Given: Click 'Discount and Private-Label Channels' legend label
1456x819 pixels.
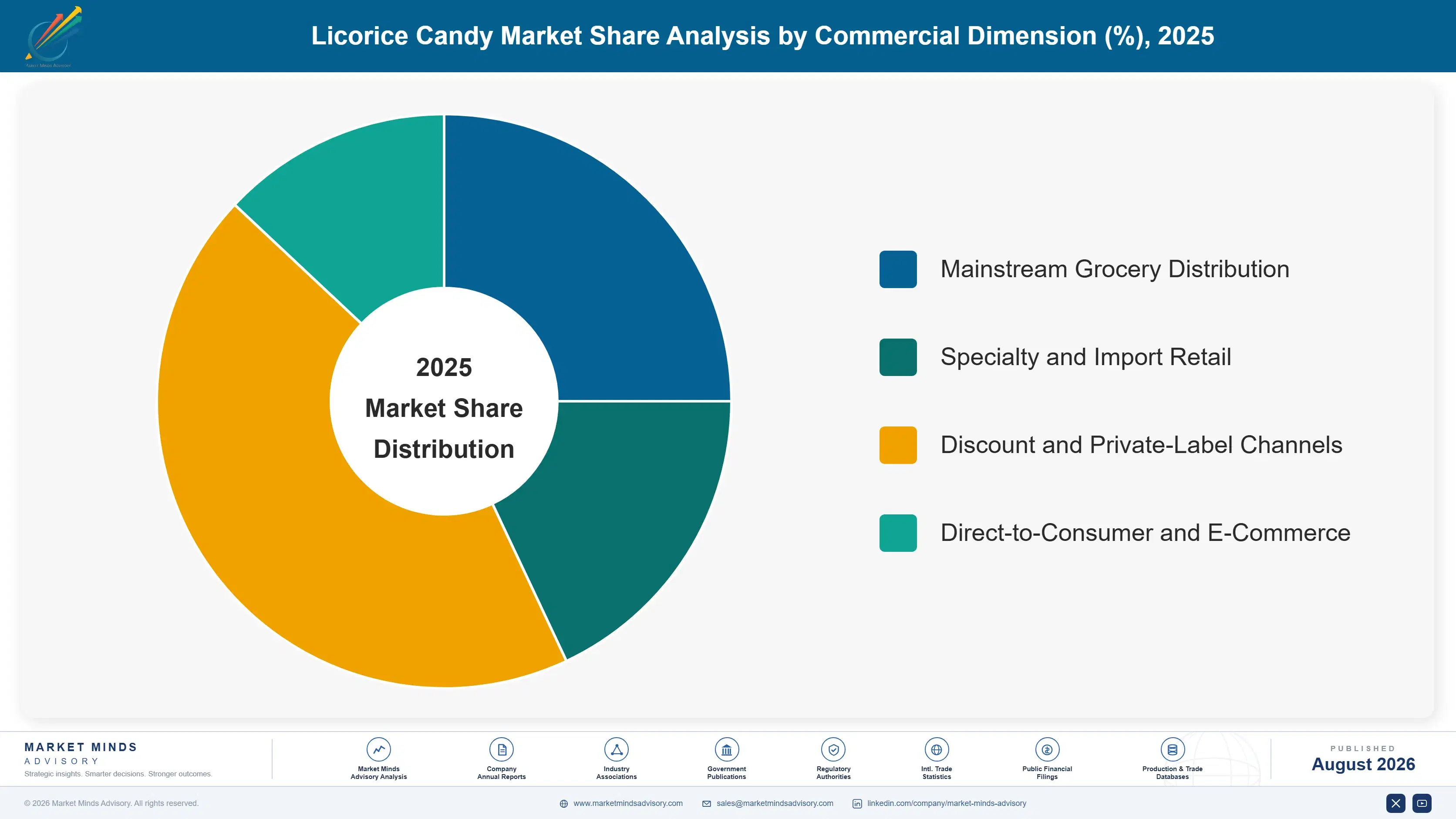Looking at the screenshot, I should point(1141,445).
